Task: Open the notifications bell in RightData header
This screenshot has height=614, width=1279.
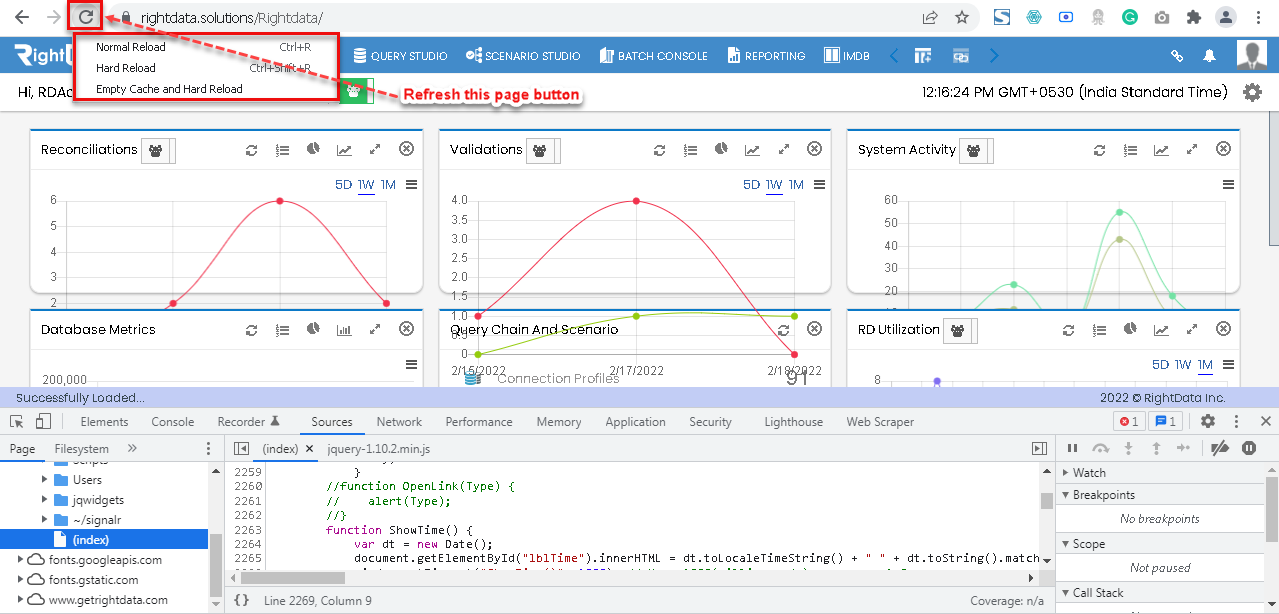Action: [x=1209, y=56]
